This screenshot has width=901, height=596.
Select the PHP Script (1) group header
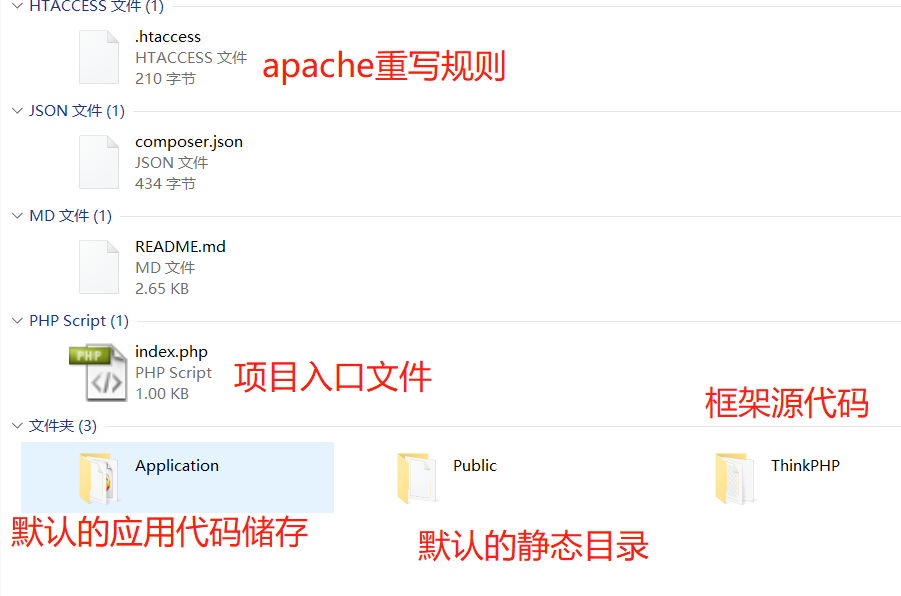click(x=79, y=321)
